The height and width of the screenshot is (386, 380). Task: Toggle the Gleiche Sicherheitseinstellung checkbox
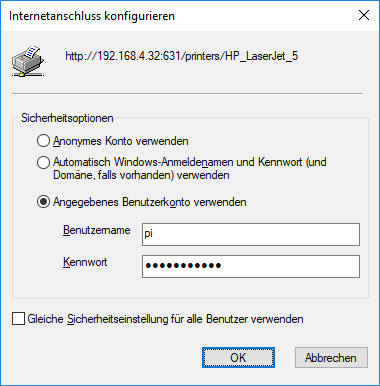pyautogui.click(x=18, y=319)
